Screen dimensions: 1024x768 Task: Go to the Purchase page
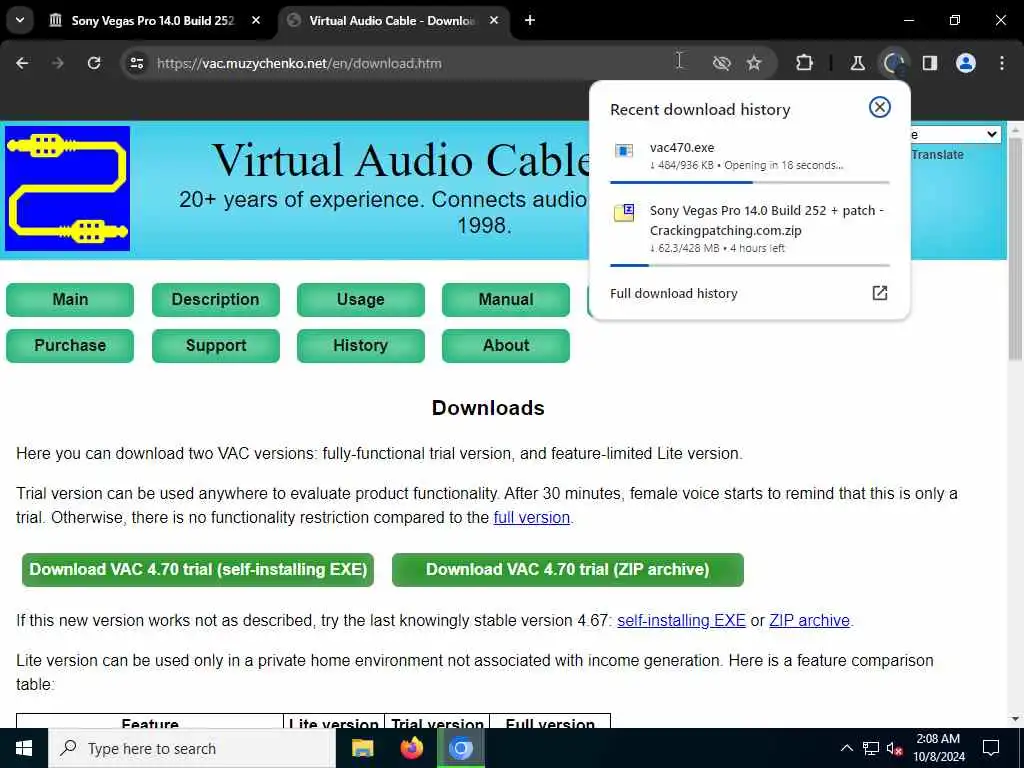(70, 345)
